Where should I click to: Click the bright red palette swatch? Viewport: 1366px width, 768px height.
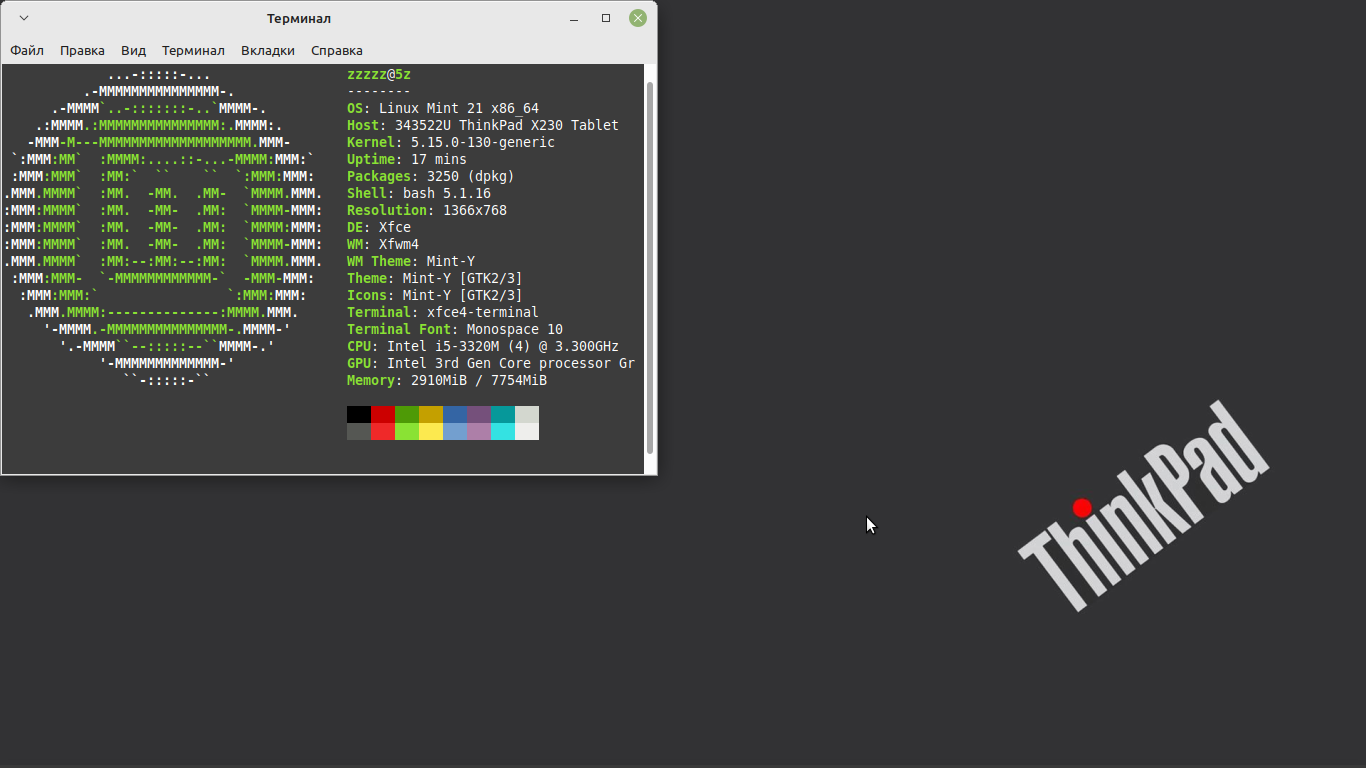pyautogui.click(x=383, y=431)
